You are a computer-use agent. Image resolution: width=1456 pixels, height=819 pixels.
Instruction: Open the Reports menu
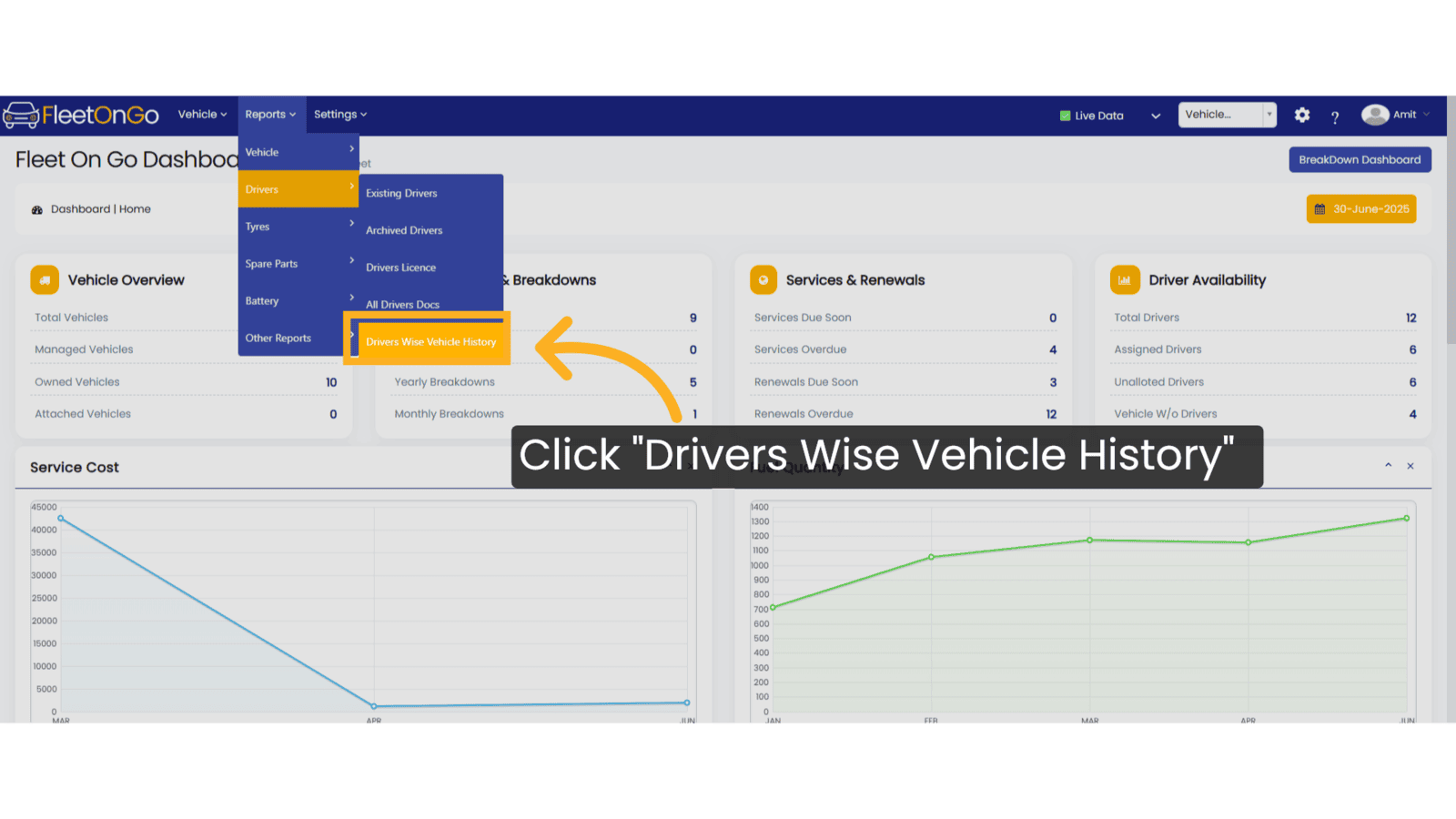[x=270, y=115]
